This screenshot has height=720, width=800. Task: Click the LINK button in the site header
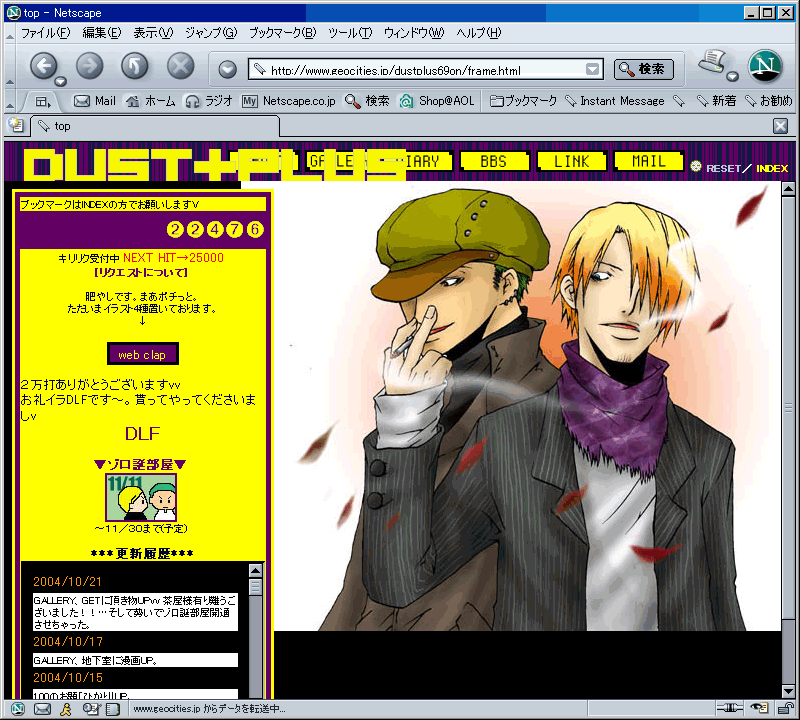572,162
